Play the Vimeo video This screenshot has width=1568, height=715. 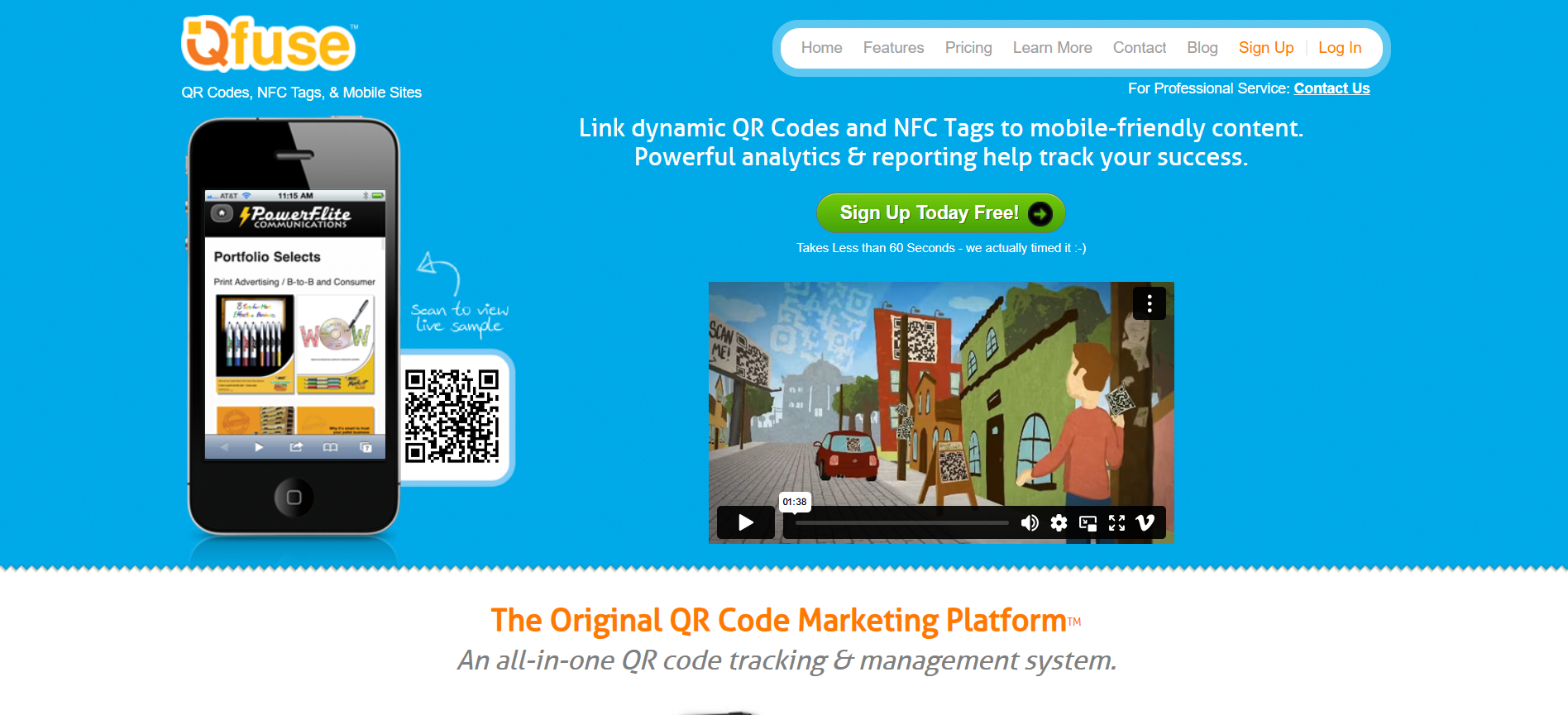click(x=745, y=522)
